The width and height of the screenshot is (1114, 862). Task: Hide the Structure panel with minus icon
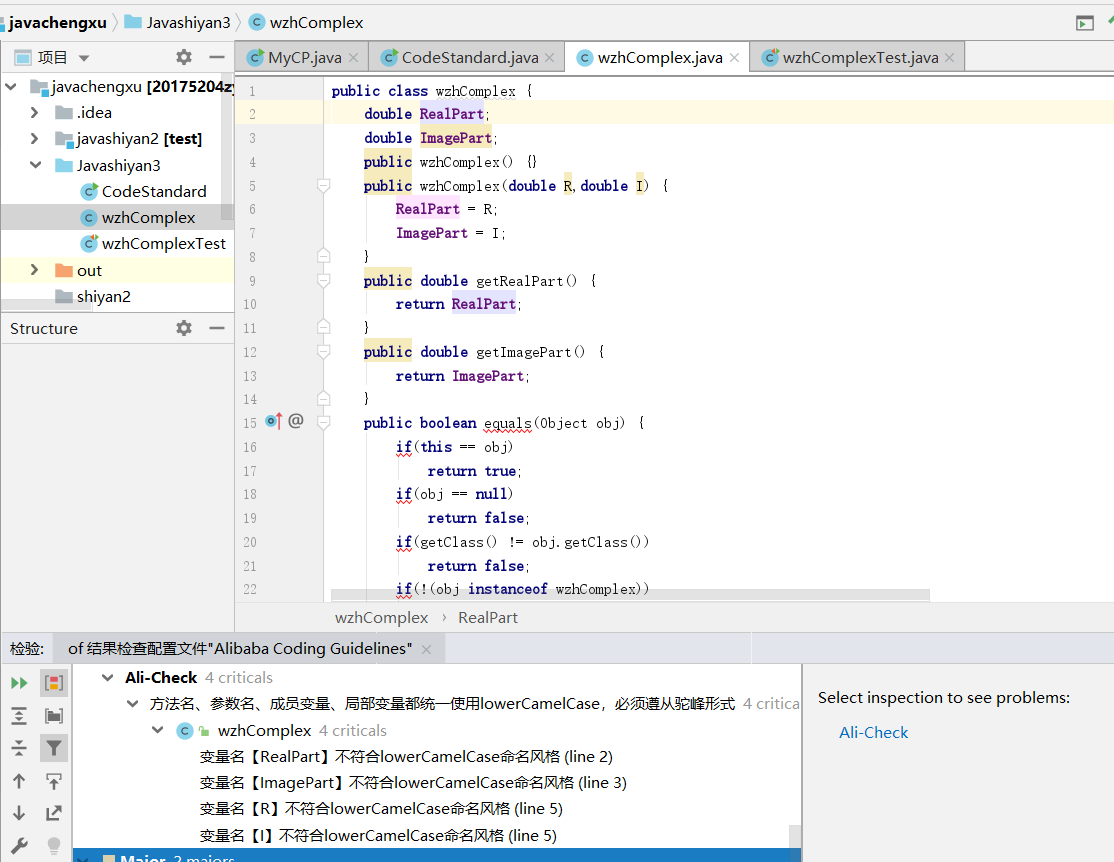[x=217, y=328]
